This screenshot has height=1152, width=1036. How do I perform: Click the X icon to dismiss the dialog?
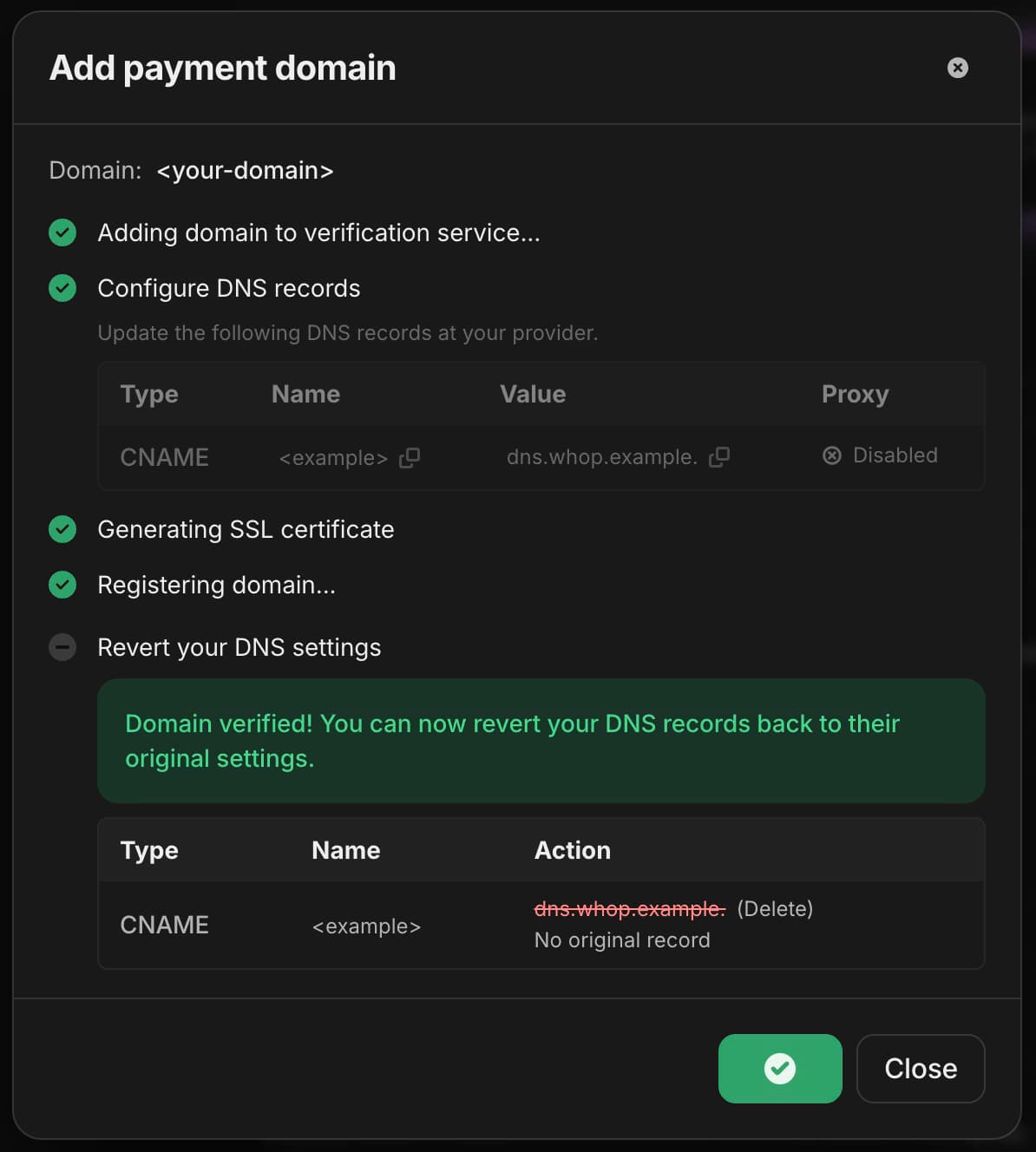957,68
